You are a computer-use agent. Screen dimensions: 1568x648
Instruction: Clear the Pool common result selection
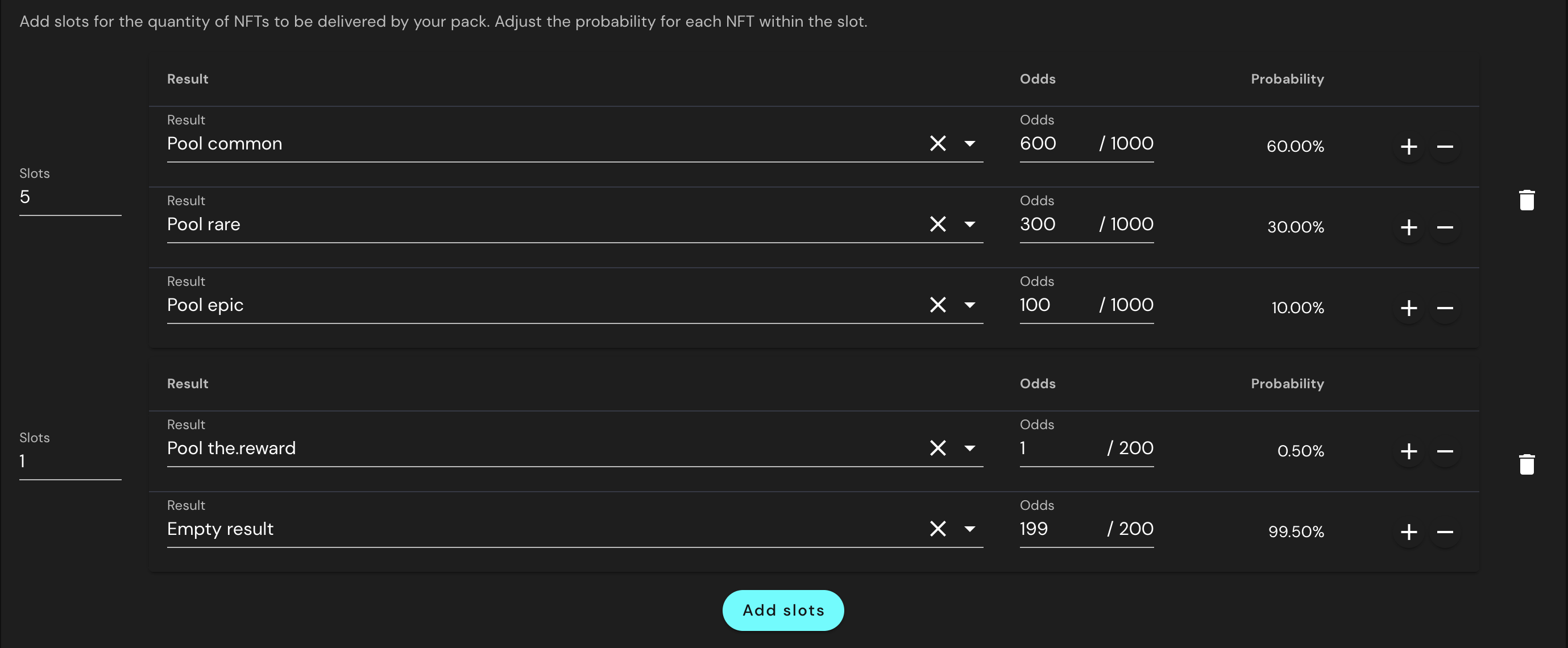click(938, 144)
